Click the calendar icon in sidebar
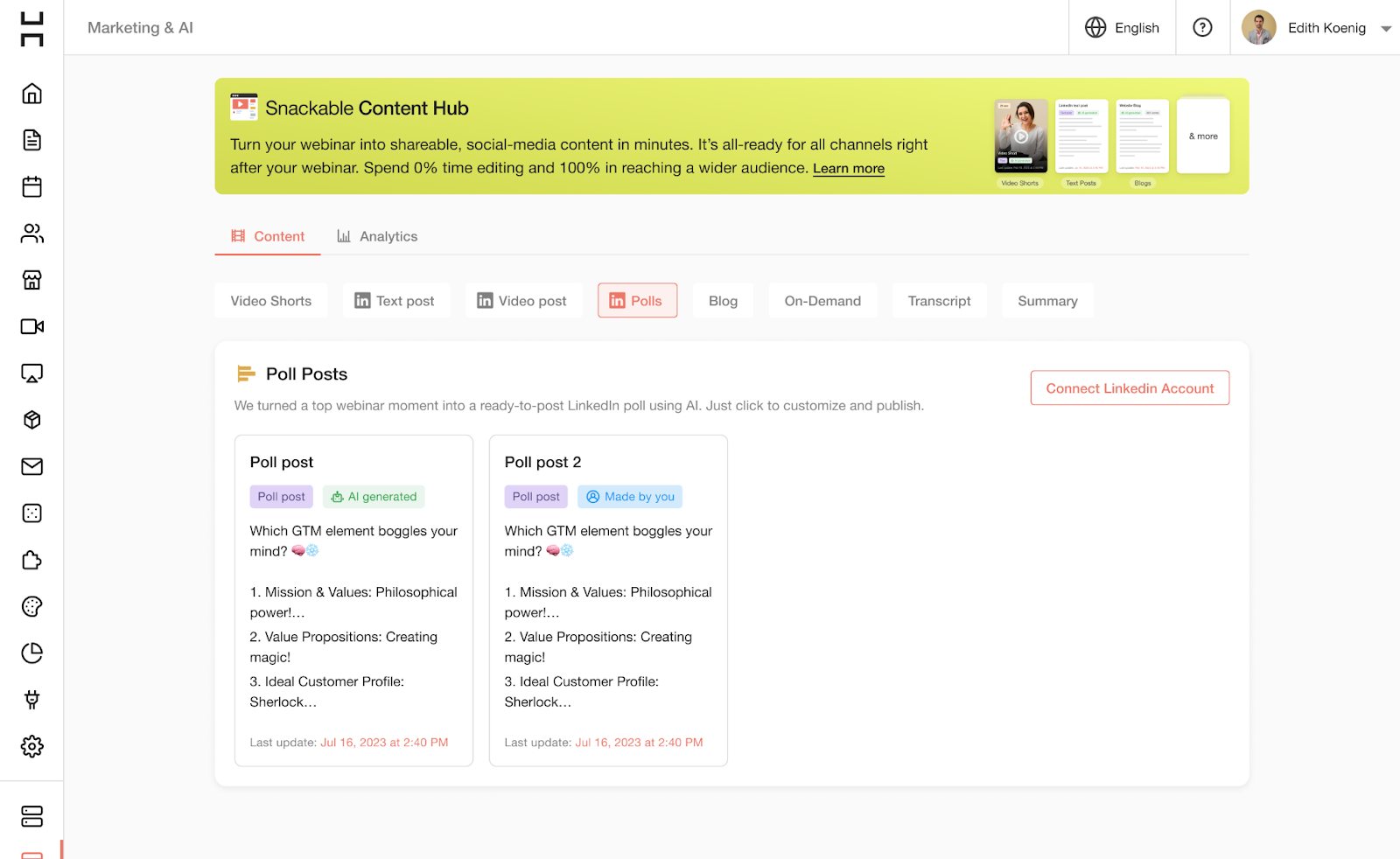 pos(31,186)
